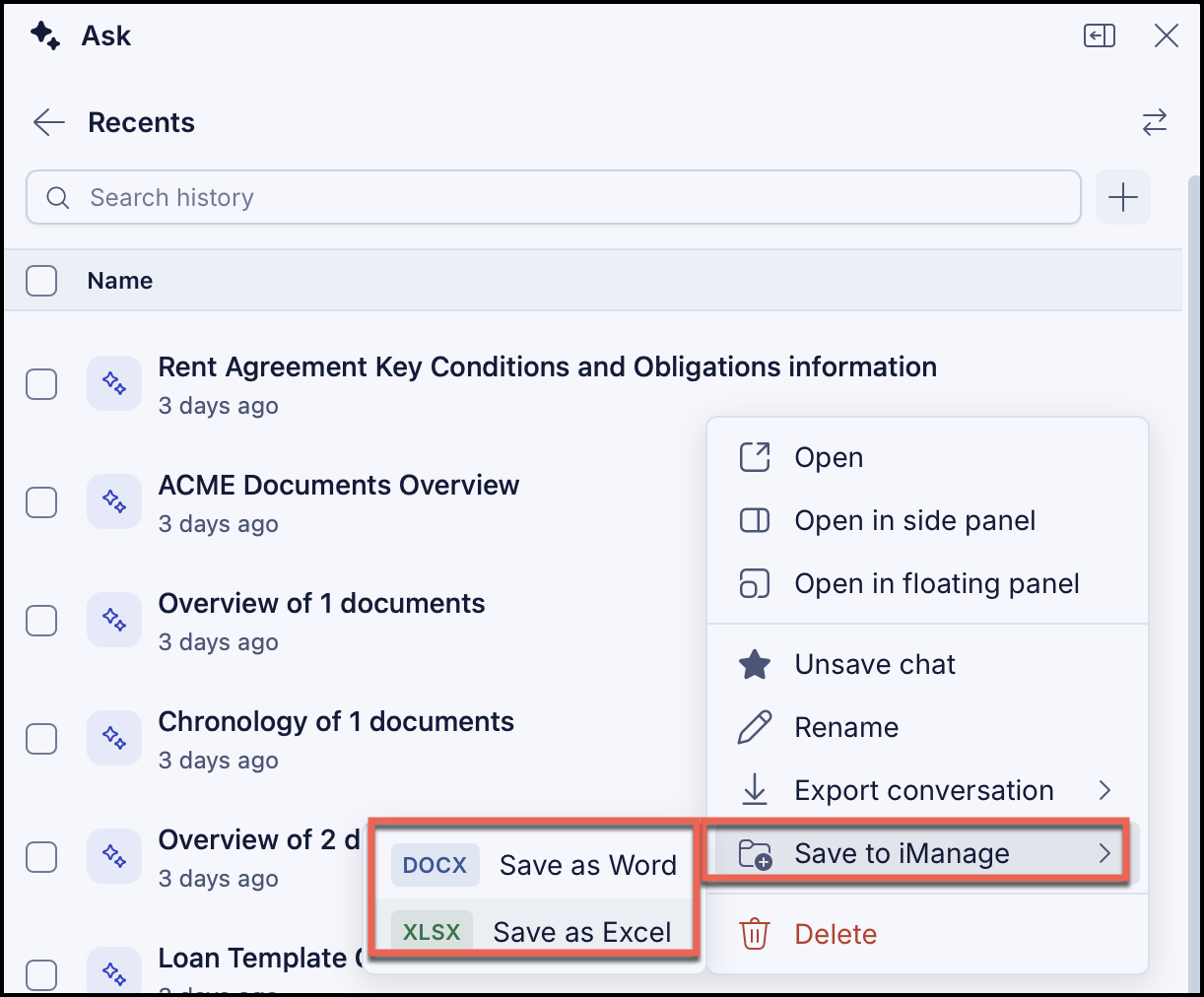Screen dimensions: 1204x997
Task: Click the Search history field
Action: [x=554, y=197]
